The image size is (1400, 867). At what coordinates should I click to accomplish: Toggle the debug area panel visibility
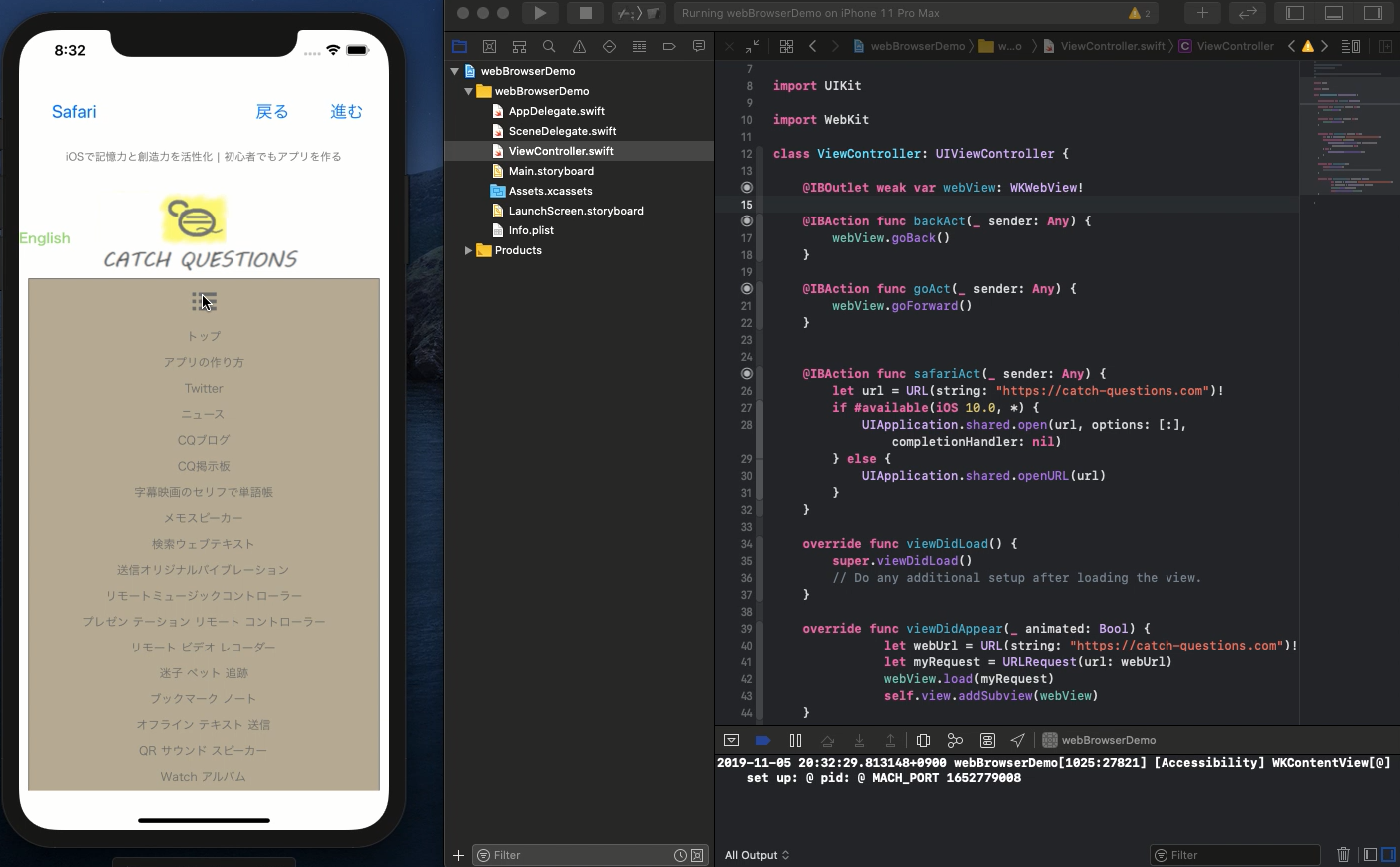coord(1334,13)
